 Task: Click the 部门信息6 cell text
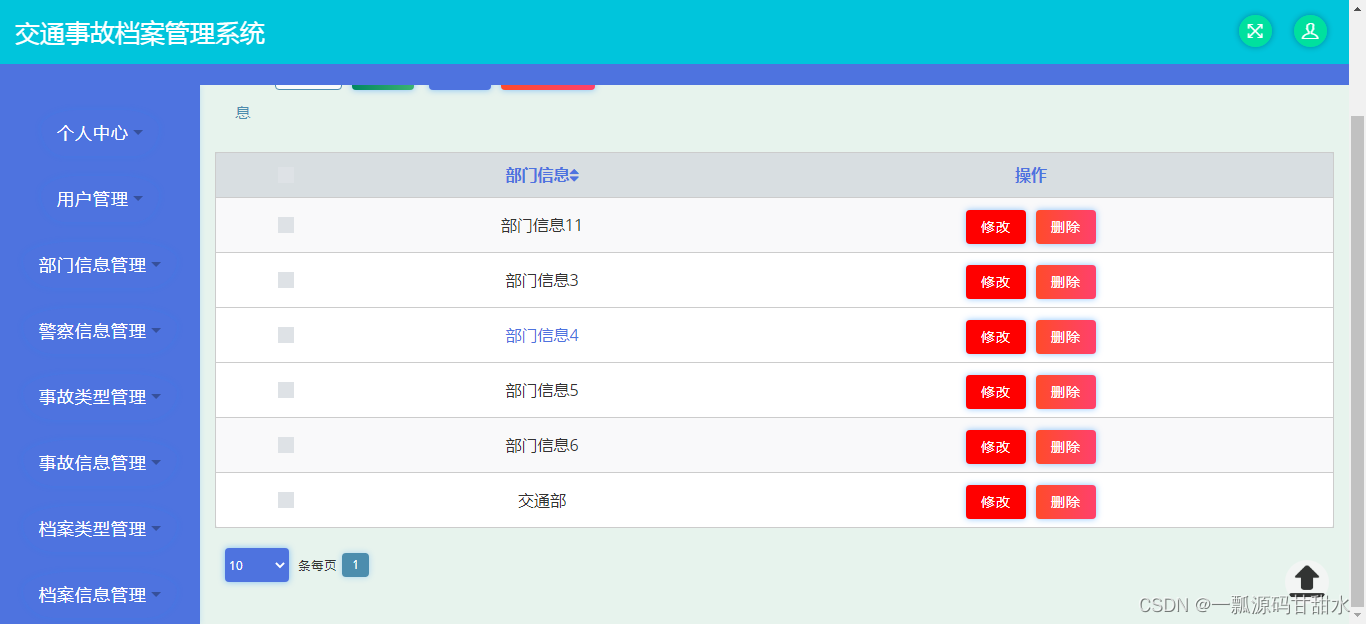(x=542, y=446)
